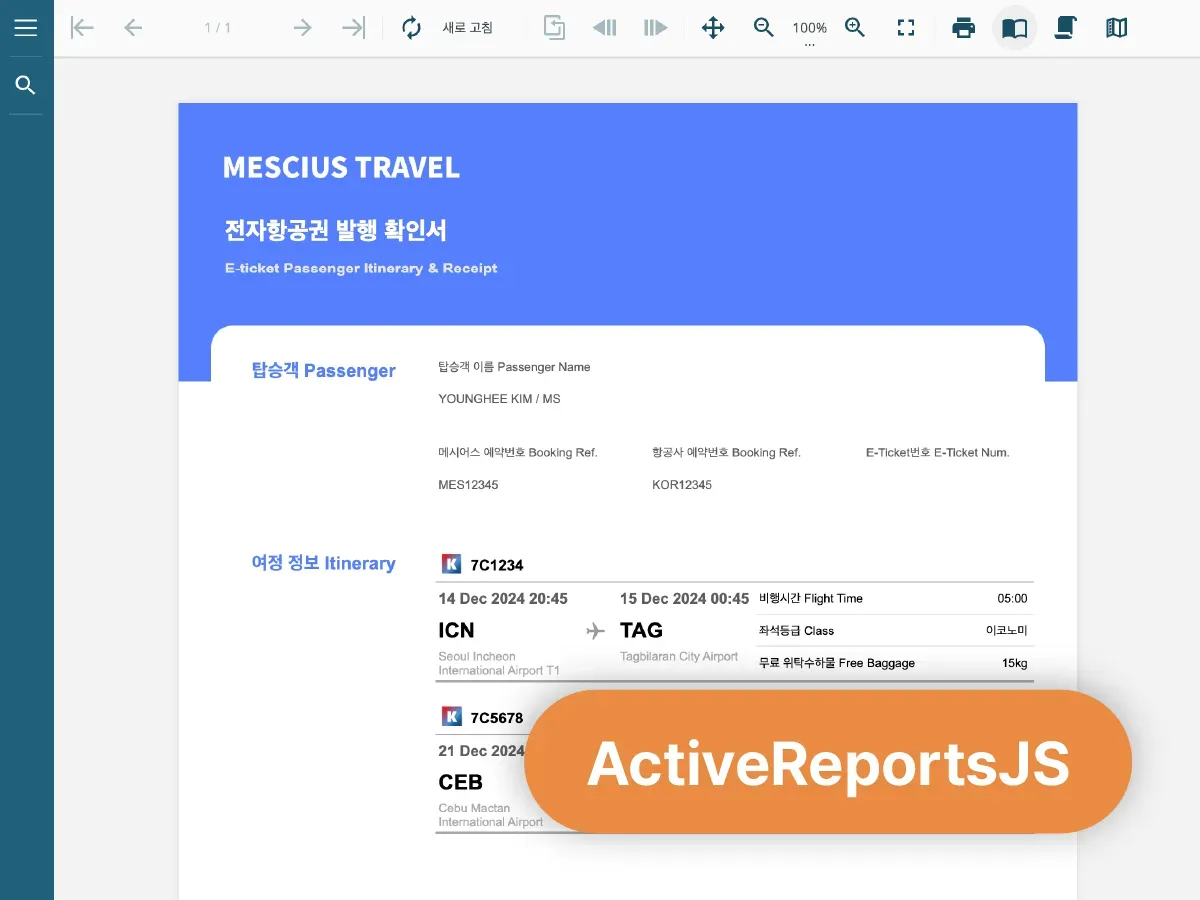The image size is (1200, 900).
Task: Click the 새로 고침 refresh label
Action: (x=468, y=28)
